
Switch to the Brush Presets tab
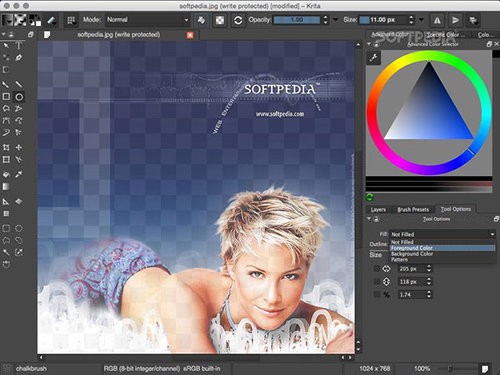[x=413, y=210]
